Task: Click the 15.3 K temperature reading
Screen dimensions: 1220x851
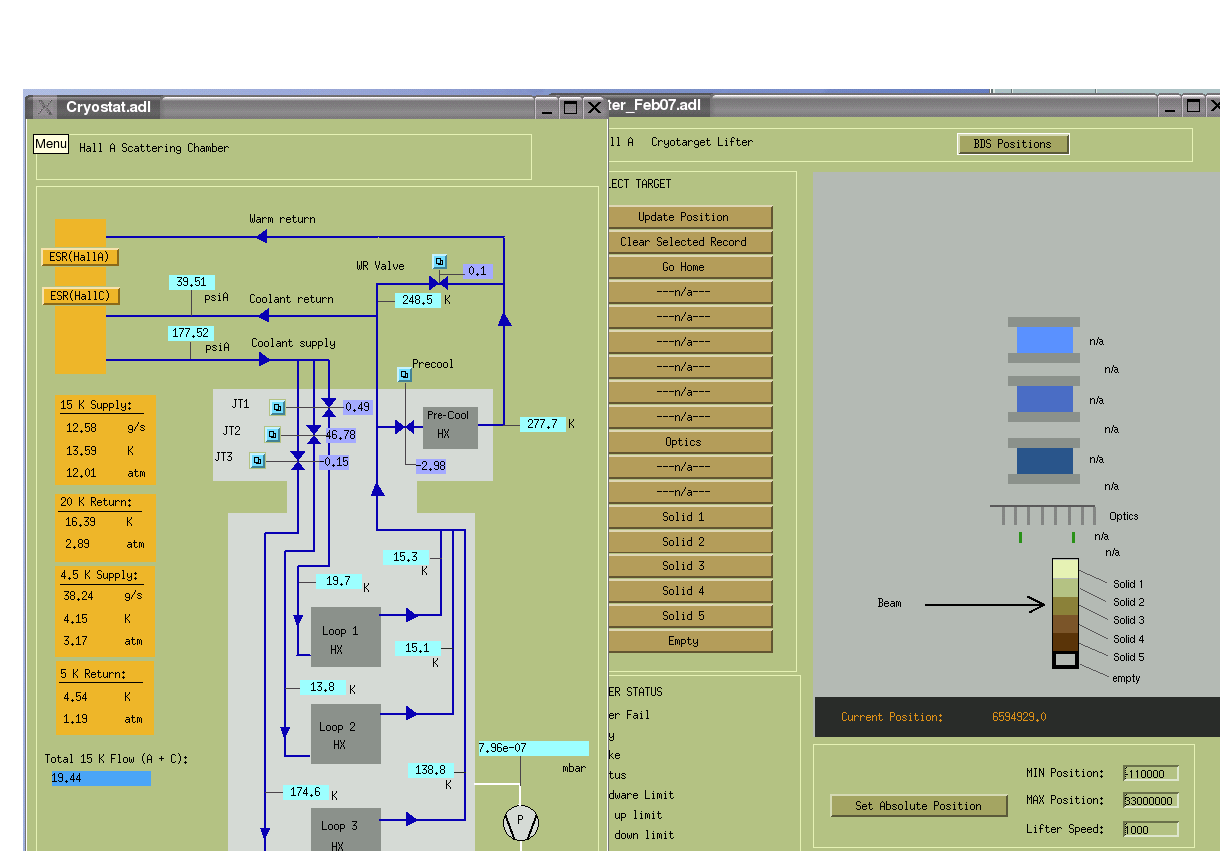Action: pos(406,557)
